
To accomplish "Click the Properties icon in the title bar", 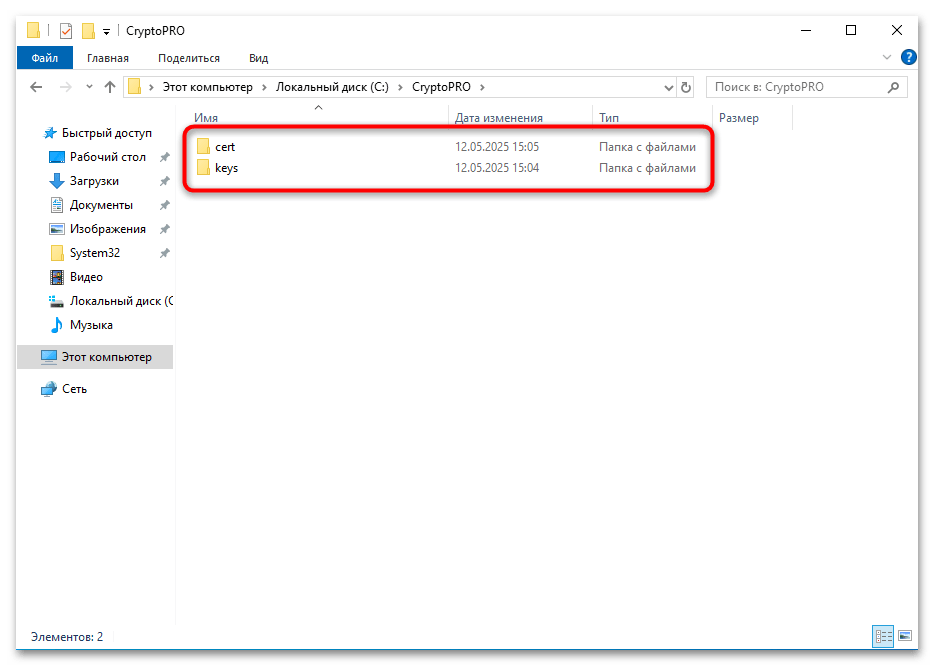I will (66, 31).
